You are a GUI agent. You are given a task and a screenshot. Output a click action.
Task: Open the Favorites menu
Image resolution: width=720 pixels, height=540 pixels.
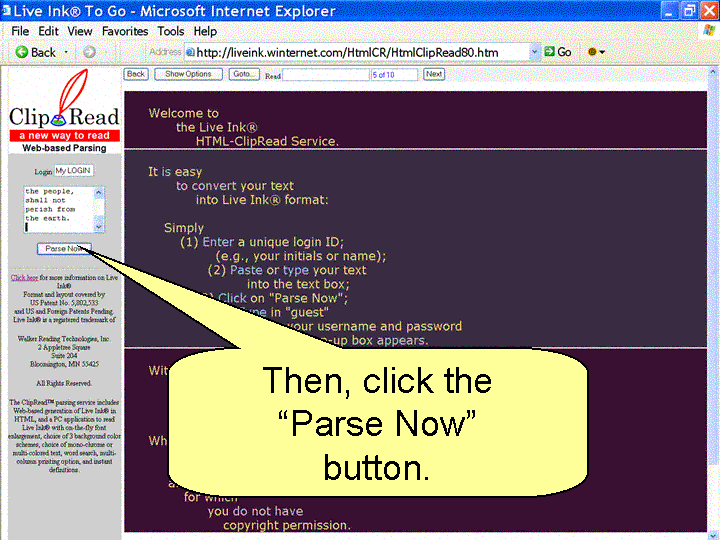125,31
